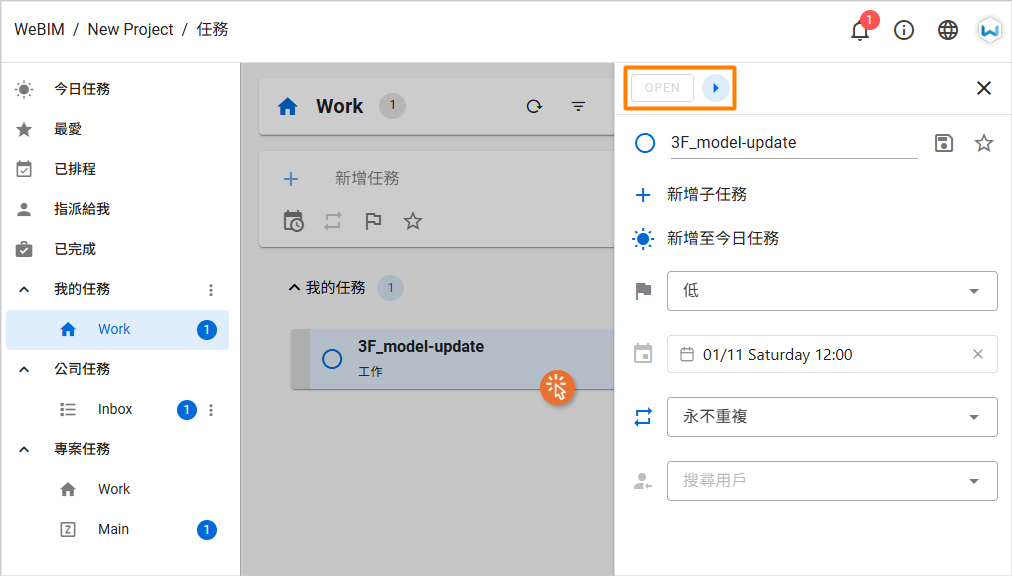This screenshot has width=1012, height=576.
Task: Click the 01/11 Saturday 12:00 date field
Action: pos(832,354)
